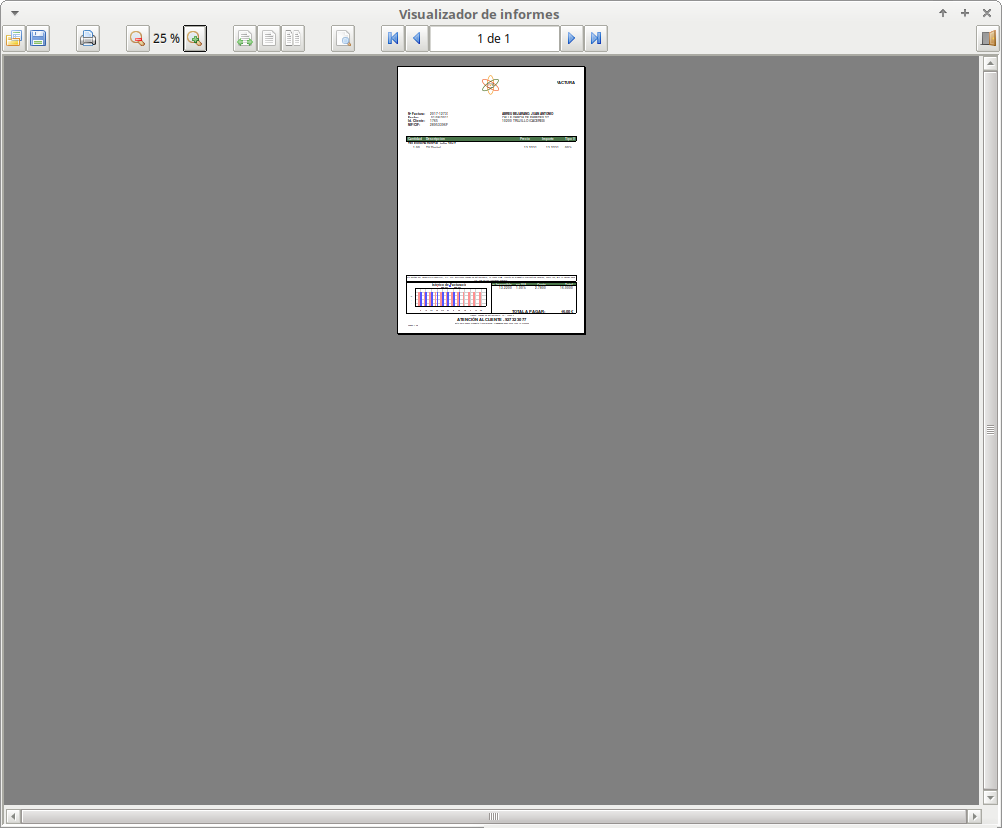The width and height of the screenshot is (1002, 828).
Task: Zoom in with the plus magnifier
Action: (195, 38)
